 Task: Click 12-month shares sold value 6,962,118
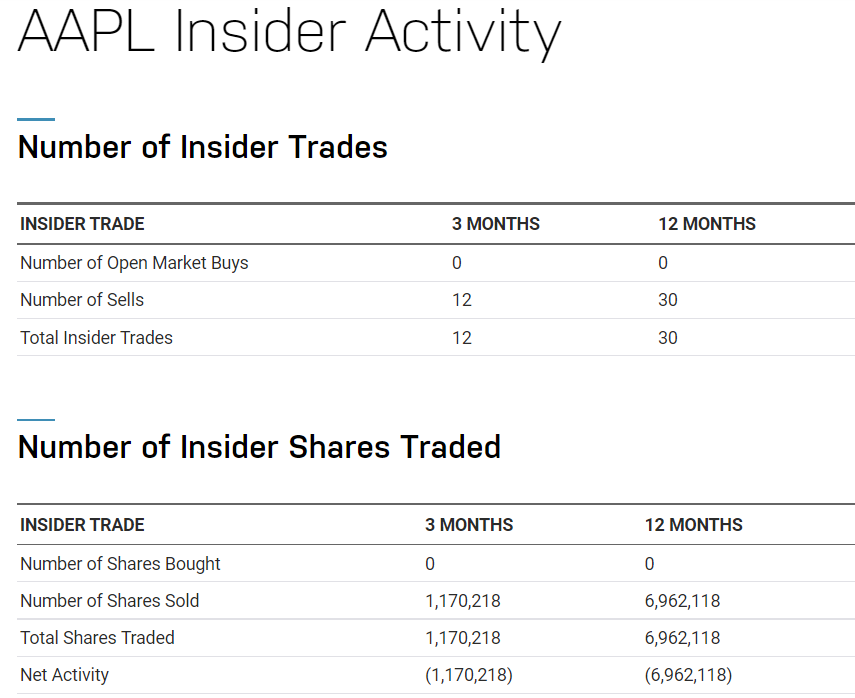(682, 601)
